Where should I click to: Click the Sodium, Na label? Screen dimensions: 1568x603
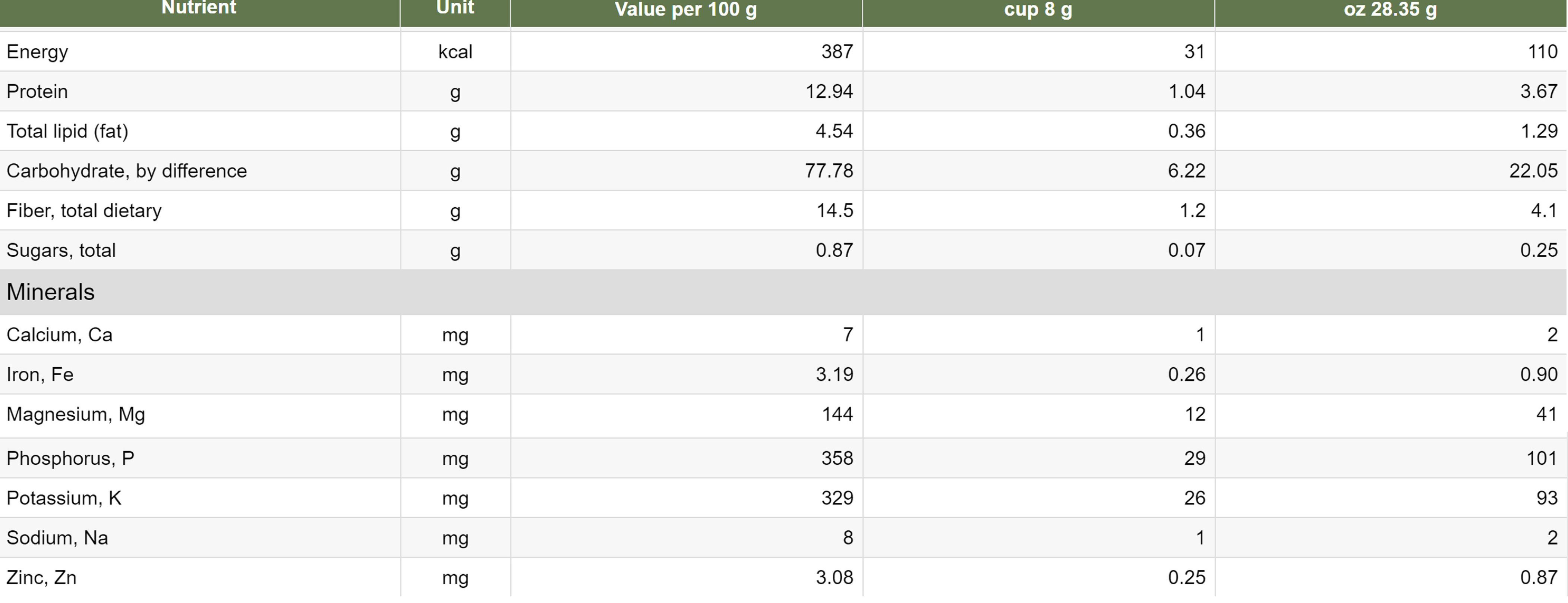point(57,538)
